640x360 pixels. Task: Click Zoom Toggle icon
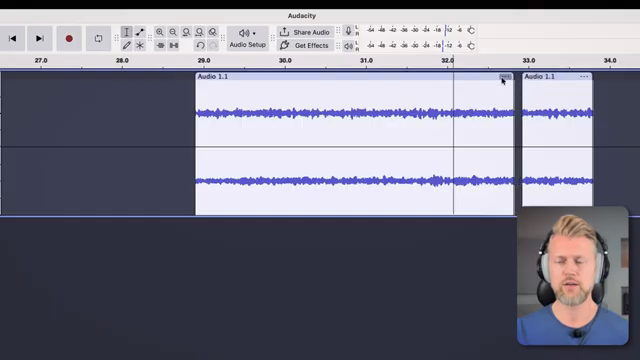coord(213,32)
